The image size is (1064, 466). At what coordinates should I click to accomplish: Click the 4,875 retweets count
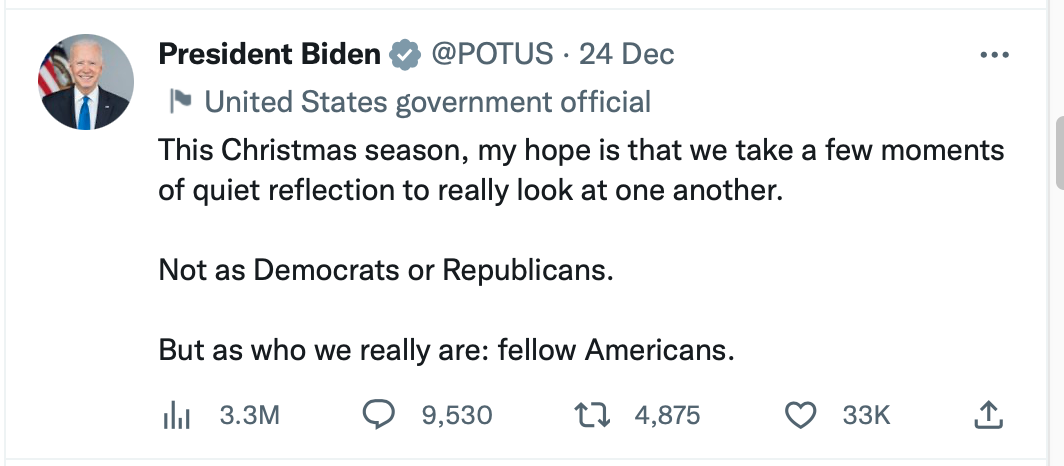667,414
